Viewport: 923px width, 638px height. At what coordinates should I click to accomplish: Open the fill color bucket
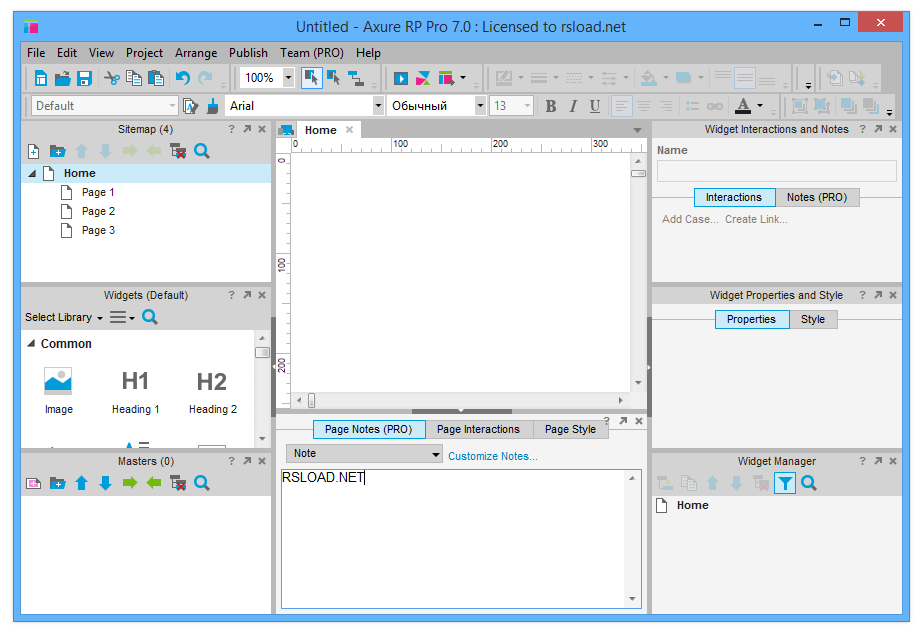[649, 78]
